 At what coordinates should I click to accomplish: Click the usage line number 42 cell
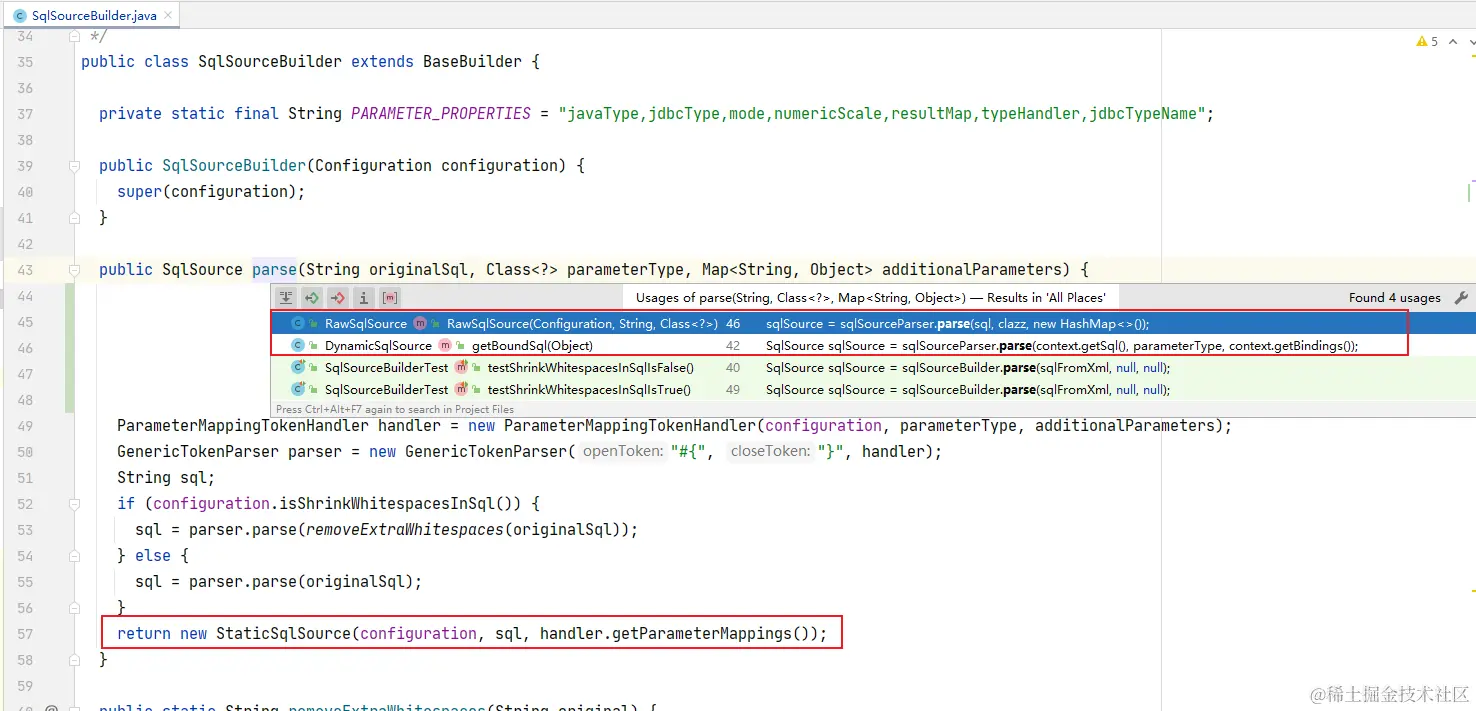click(733, 346)
